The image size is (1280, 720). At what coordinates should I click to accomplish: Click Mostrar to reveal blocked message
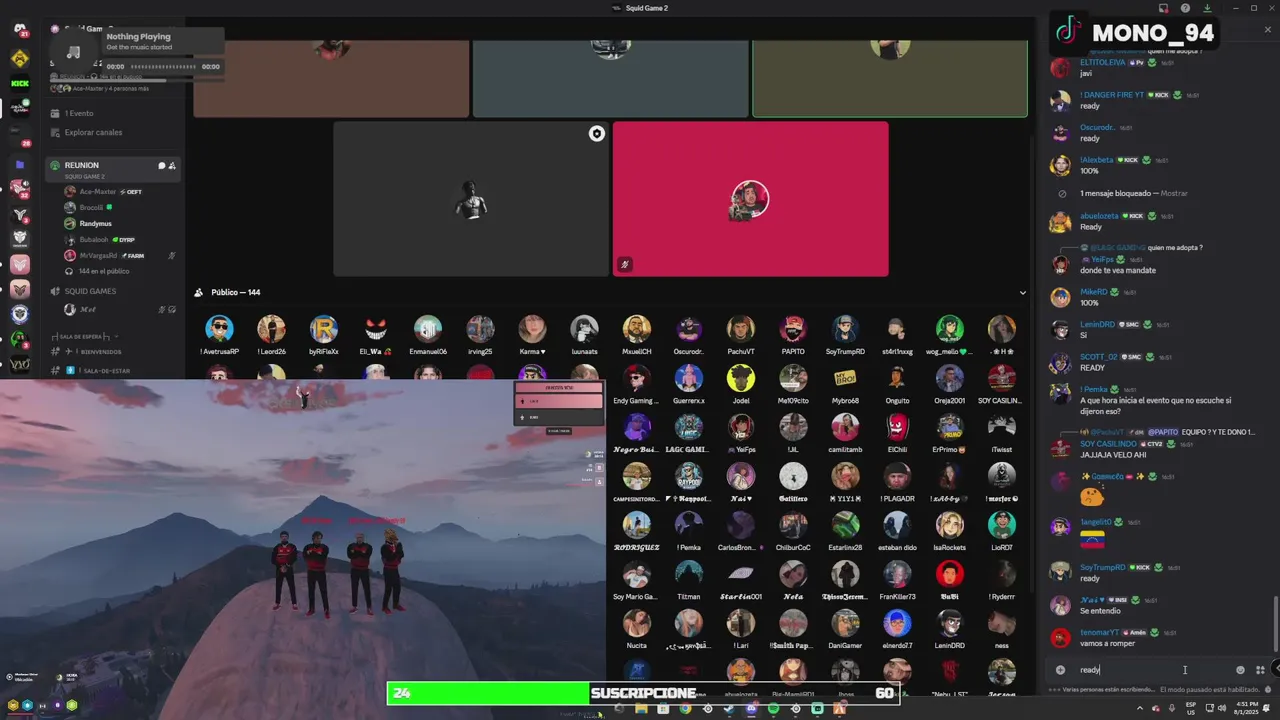tap(1174, 193)
